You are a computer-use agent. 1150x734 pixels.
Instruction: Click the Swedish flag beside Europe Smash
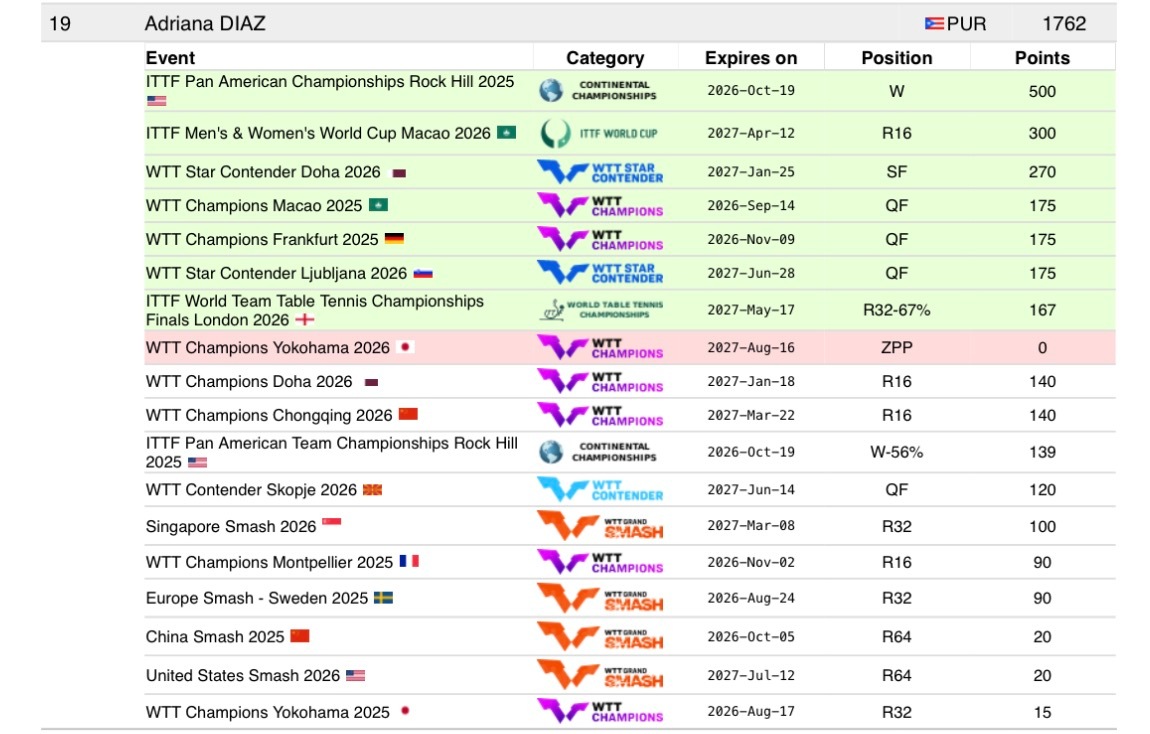pos(384,598)
